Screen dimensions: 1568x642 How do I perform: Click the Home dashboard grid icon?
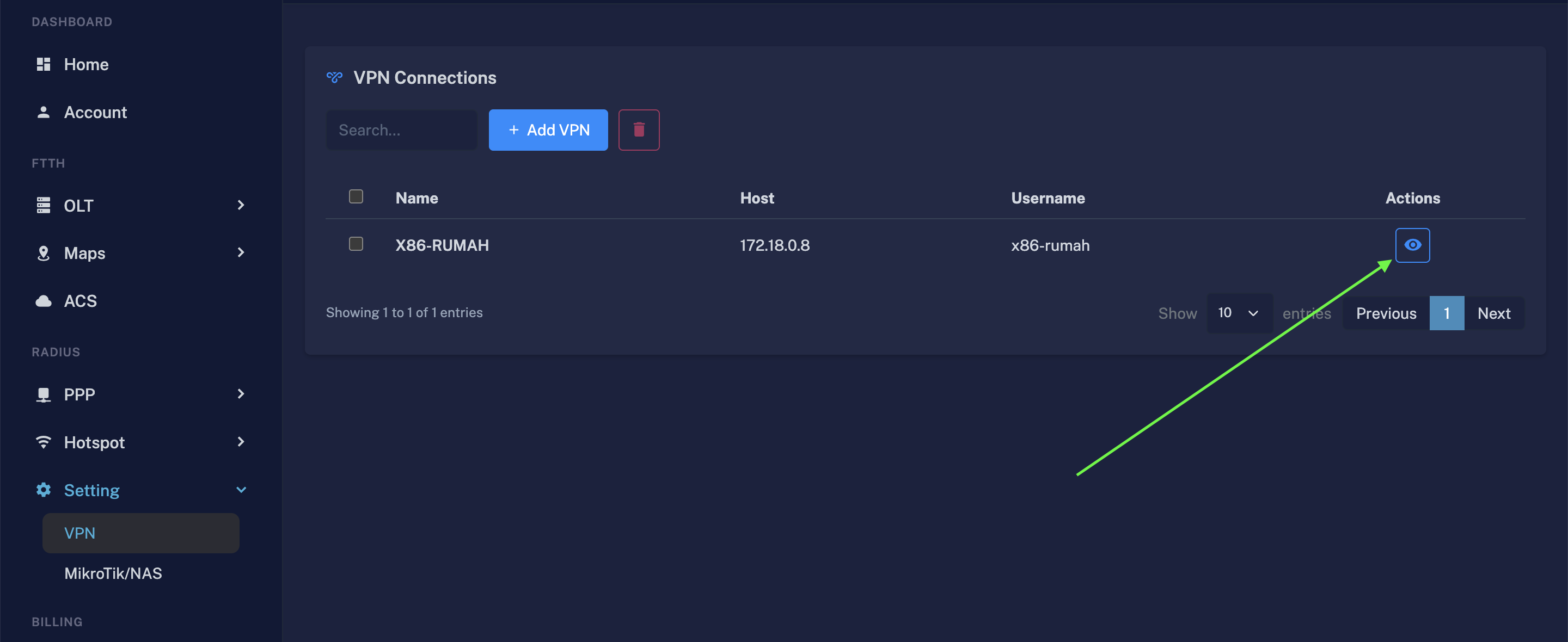click(x=43, y=65)
